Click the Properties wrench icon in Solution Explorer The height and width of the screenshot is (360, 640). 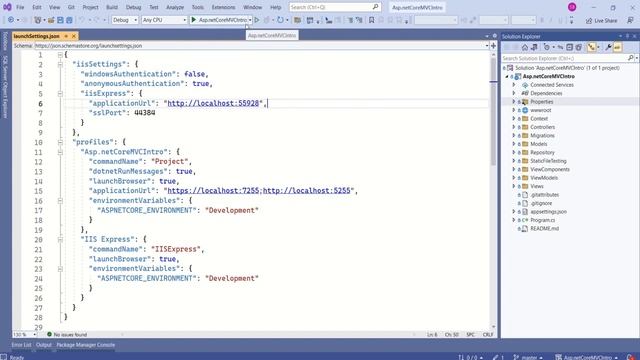(x=608, y=47)
